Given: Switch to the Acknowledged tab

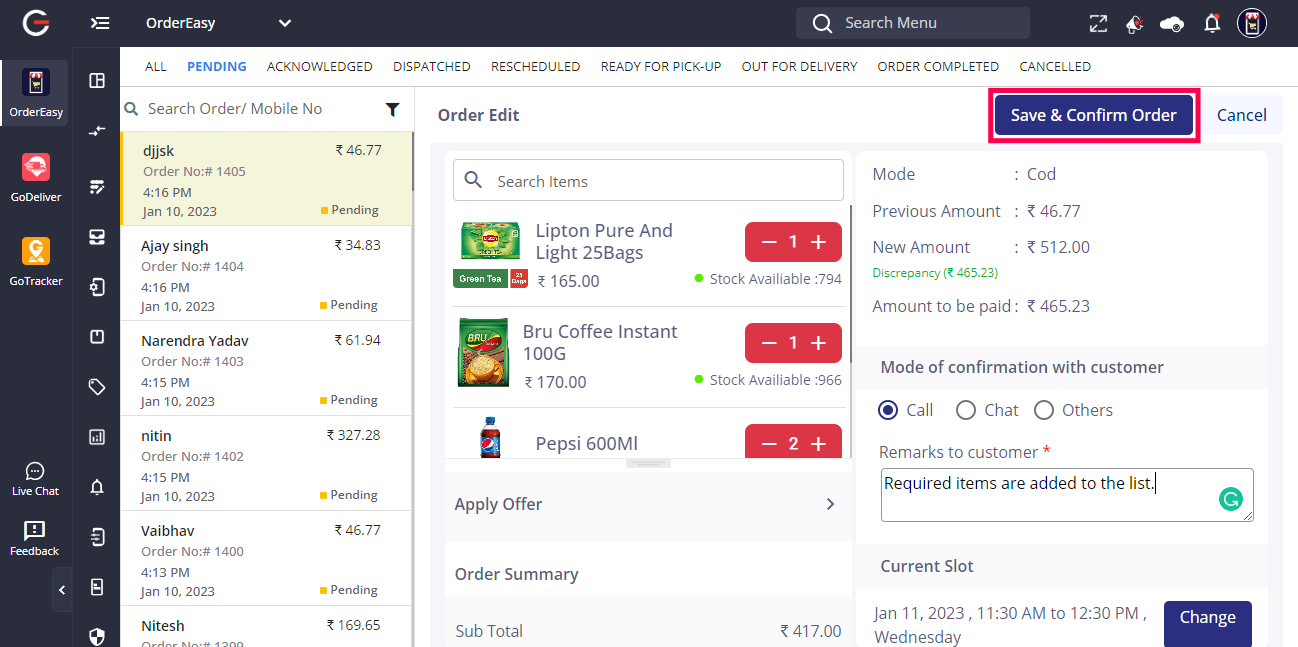Looking at the screenshot, I should (319, 67).
